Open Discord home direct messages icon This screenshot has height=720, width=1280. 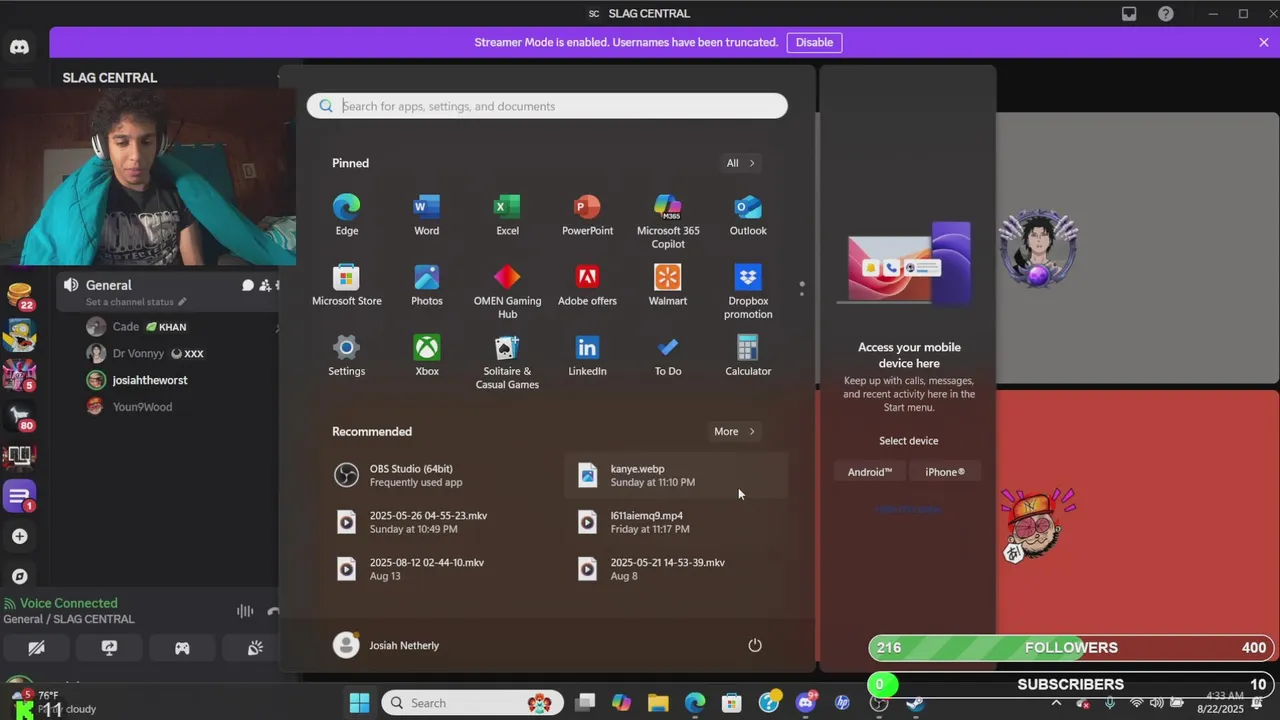pos(19,47)
